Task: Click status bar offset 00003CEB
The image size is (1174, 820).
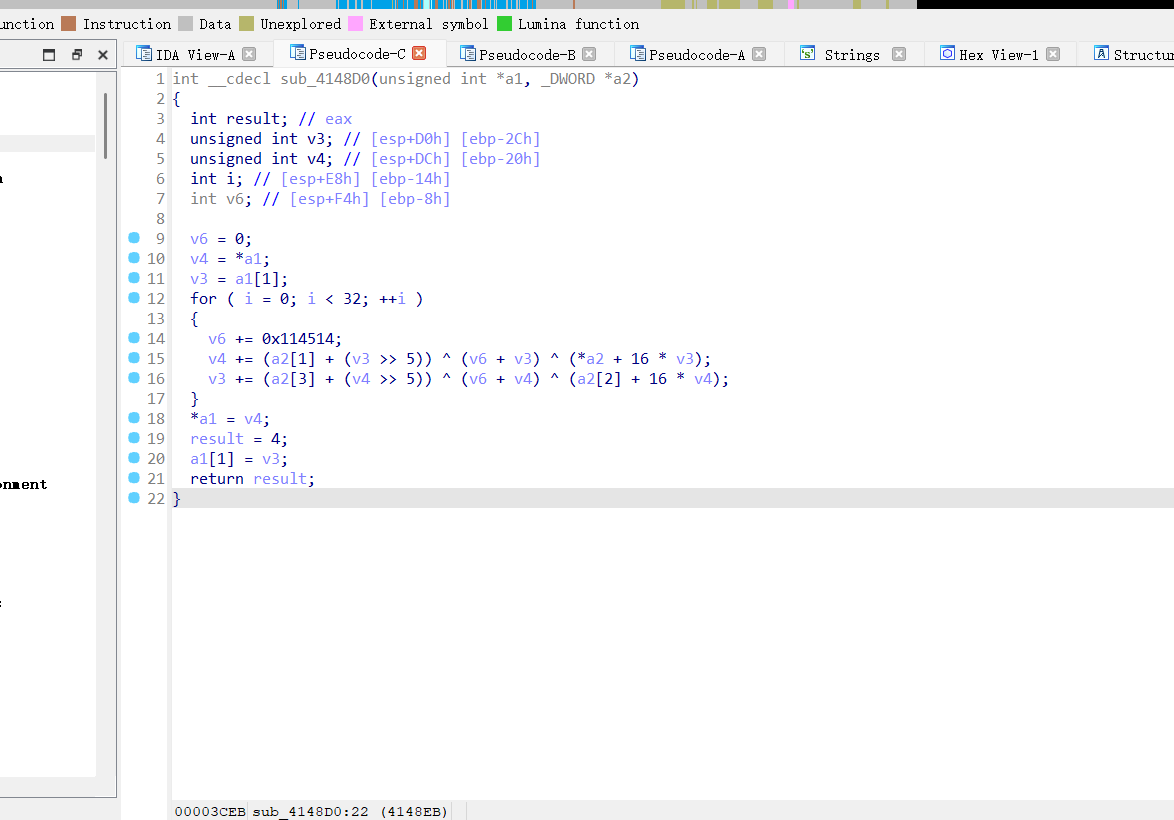Action: [210, 812]
